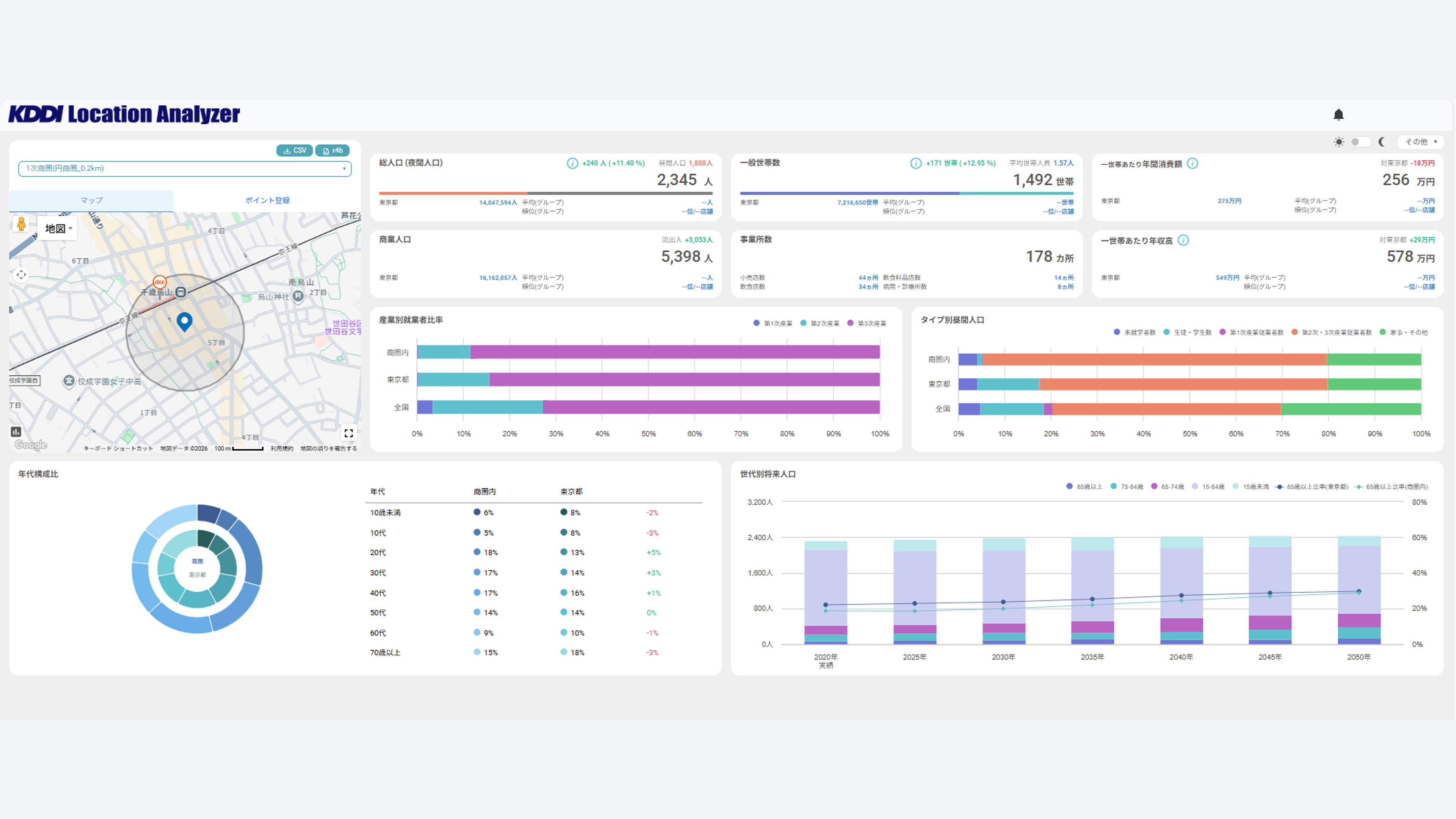Toggle the light/dark mode switch

pyautogui.click(x=1360, y=142)
